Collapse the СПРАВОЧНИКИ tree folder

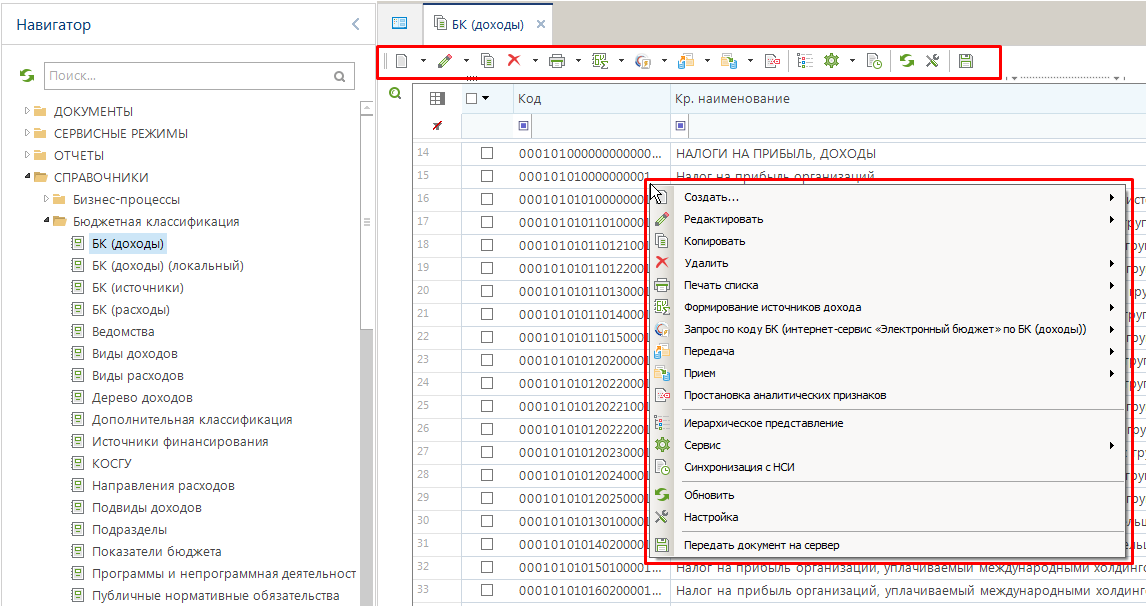point(28,177)
